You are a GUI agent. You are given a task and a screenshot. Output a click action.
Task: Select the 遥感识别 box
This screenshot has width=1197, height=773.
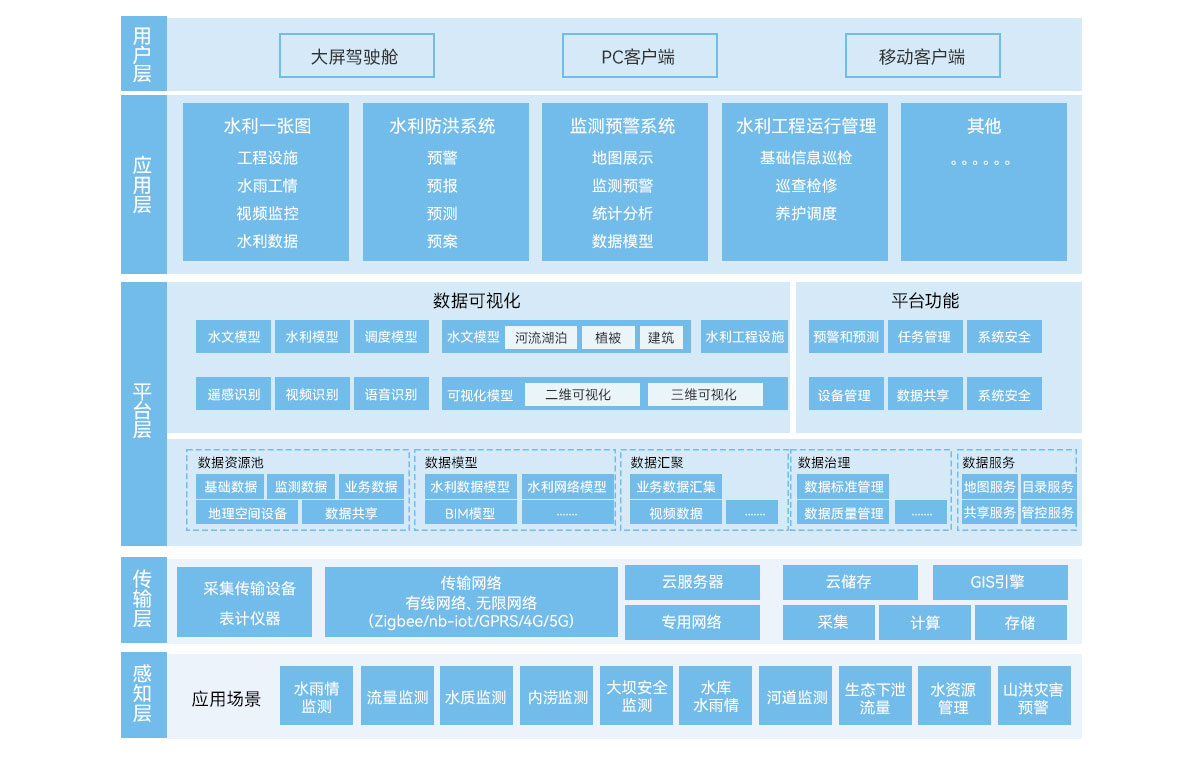pos(234,394)
